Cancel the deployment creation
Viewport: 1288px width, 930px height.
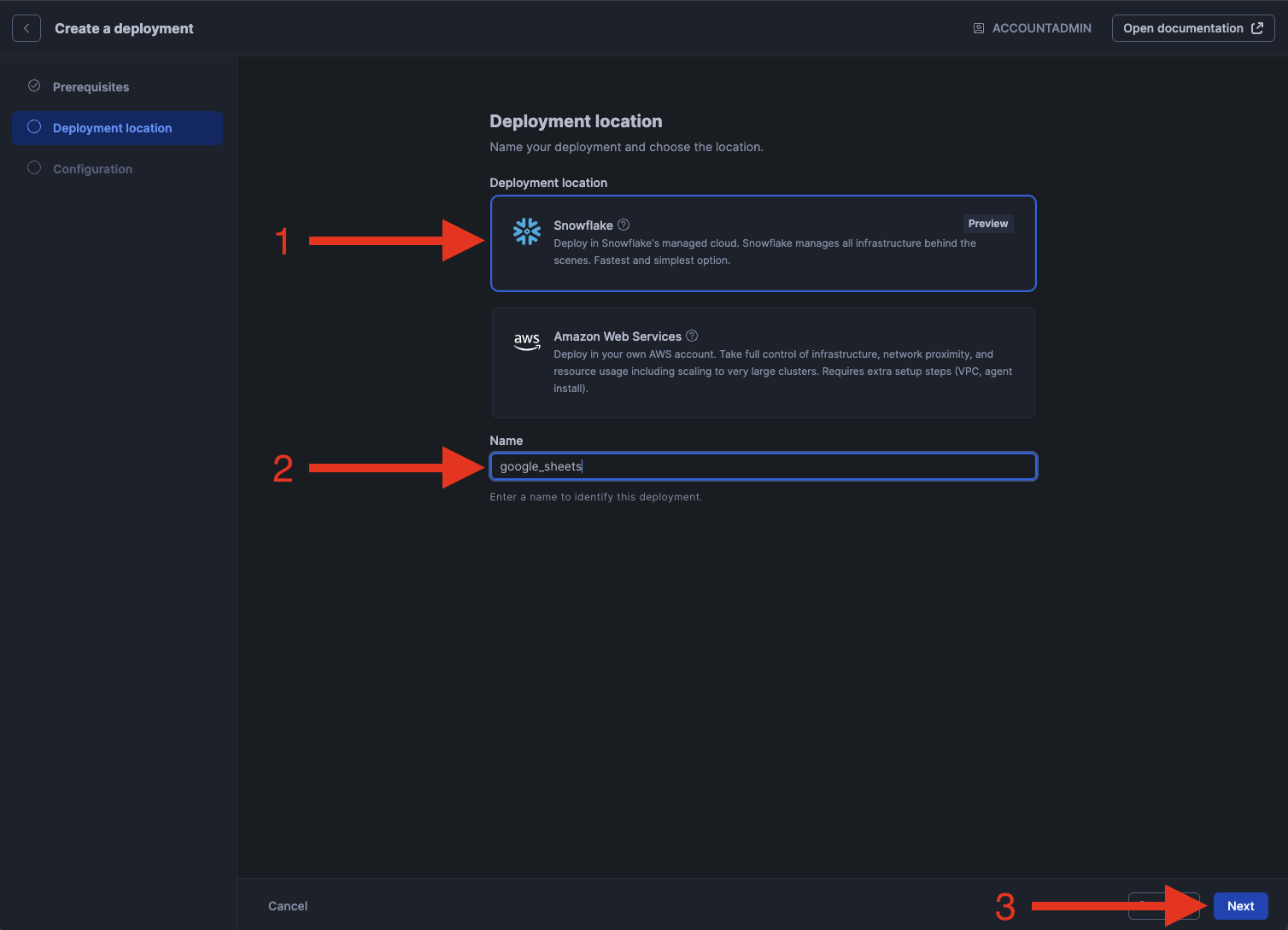[288, 906]
